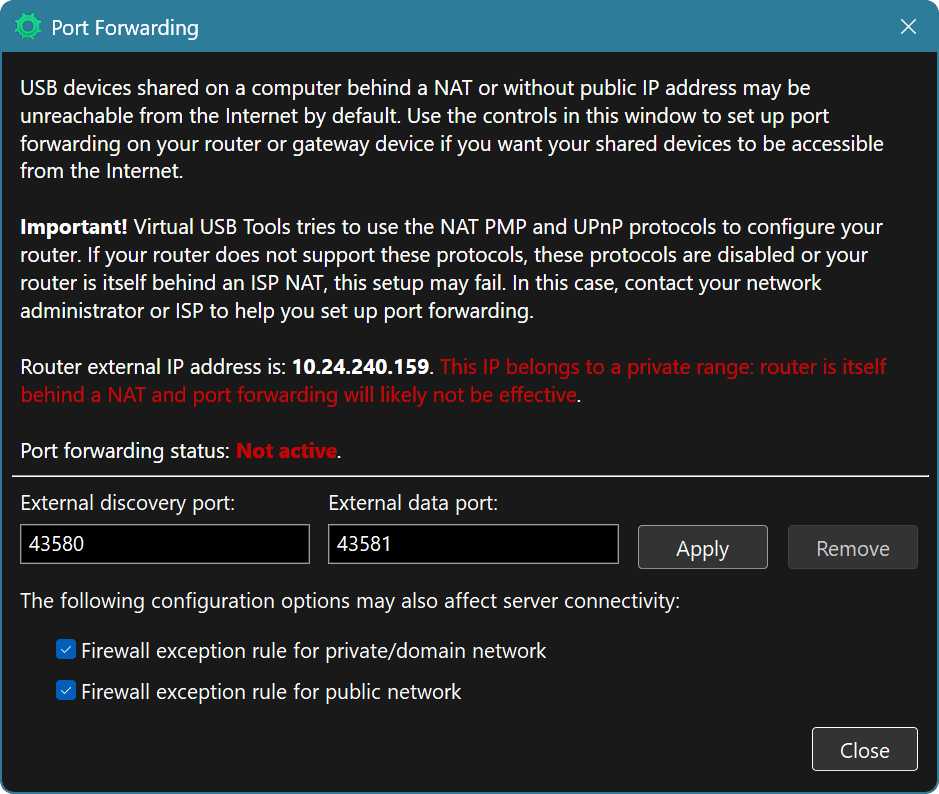Uncheck firewall exception rule for public network
Image resolution: width=939 pixels, height=794 pixels.
pyautogui.click(x=65, y=690)
